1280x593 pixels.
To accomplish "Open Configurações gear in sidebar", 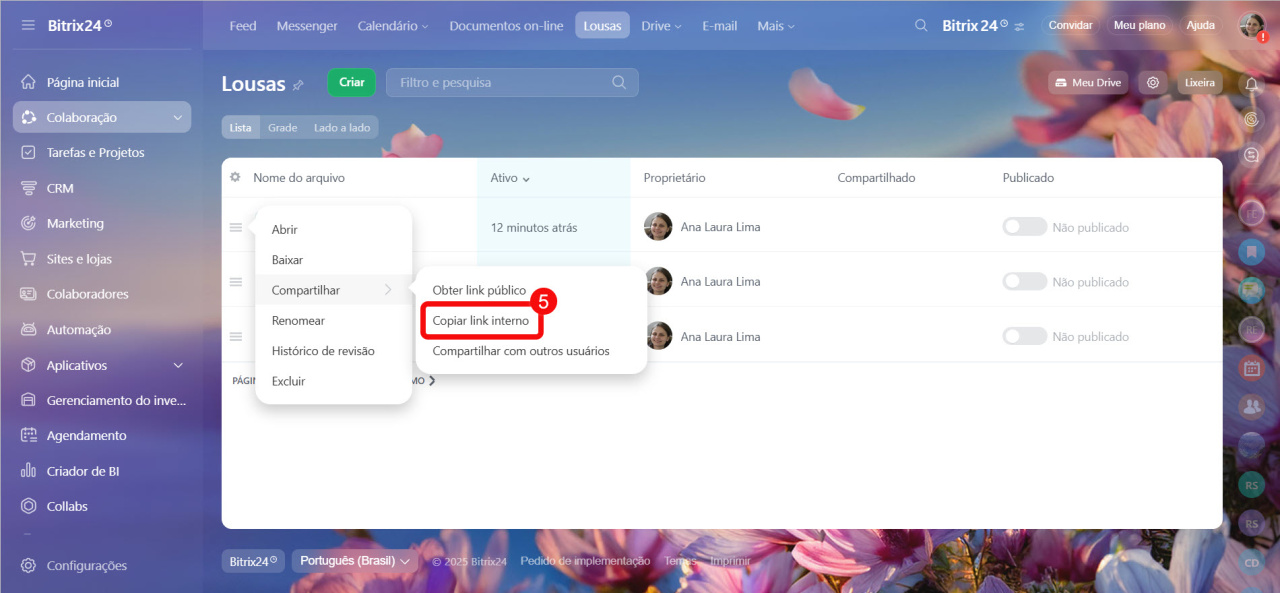I will pyautogui.click(x=28, y=565).
